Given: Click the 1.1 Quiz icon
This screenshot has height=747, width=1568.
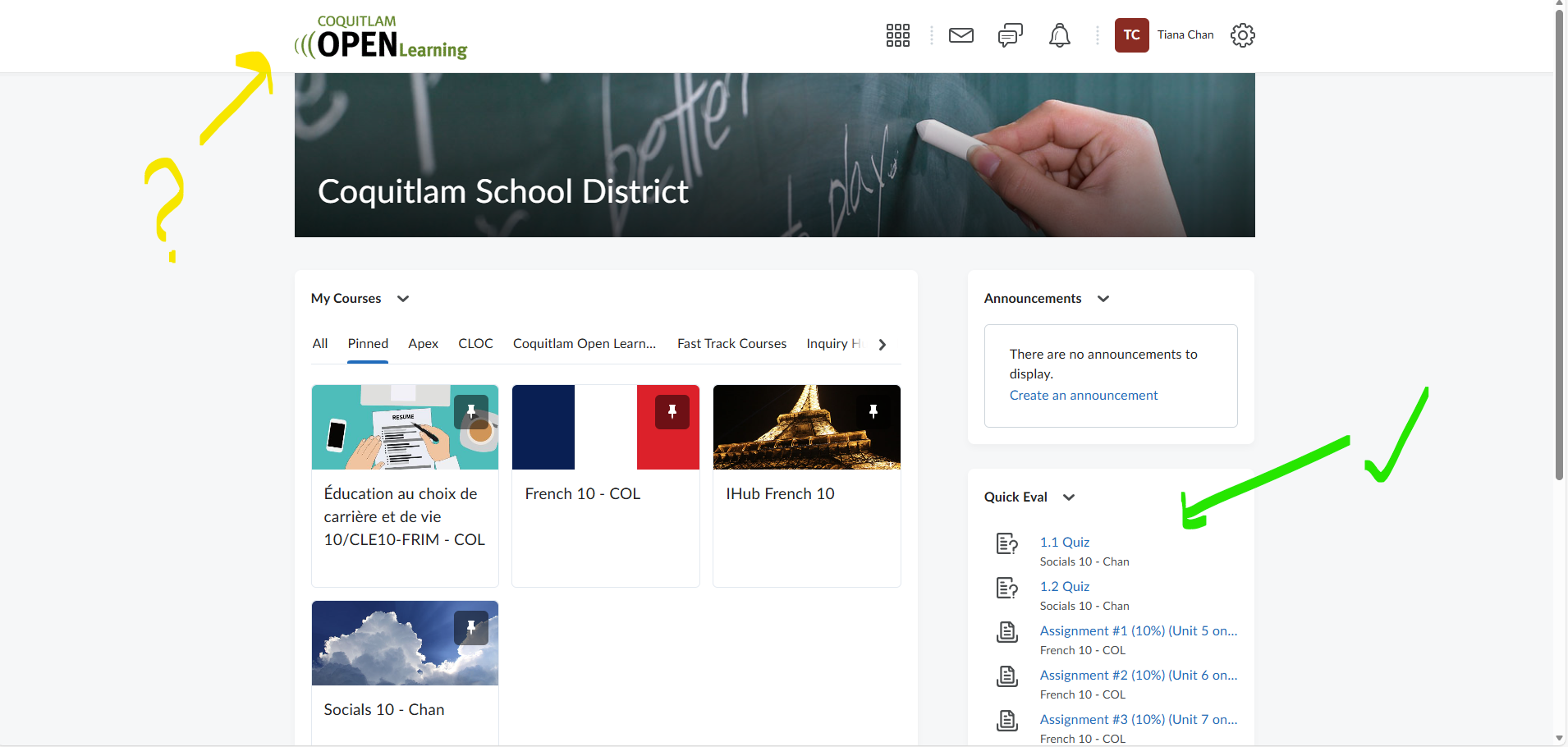Looking at the screenshot, I should 1007,543.
